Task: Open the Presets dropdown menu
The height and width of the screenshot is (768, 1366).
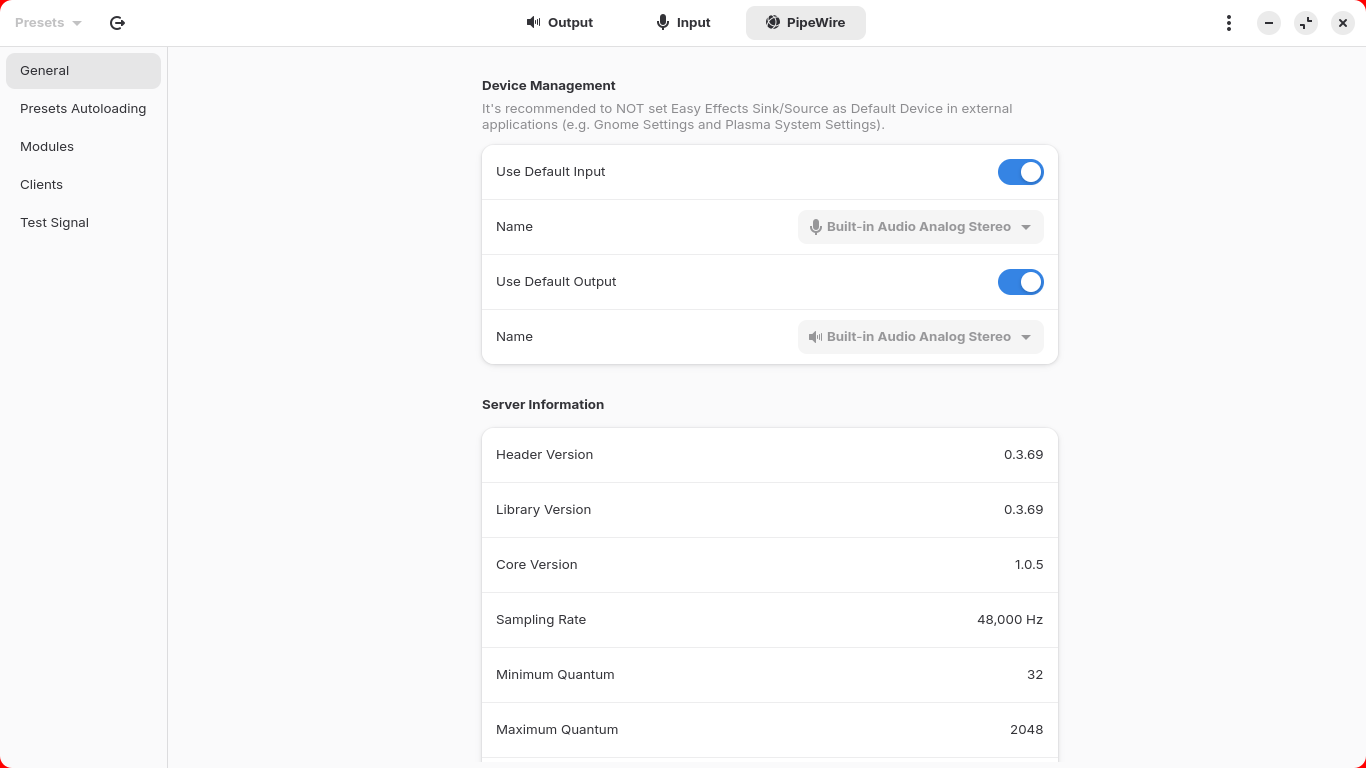Action: click(48, 23)
